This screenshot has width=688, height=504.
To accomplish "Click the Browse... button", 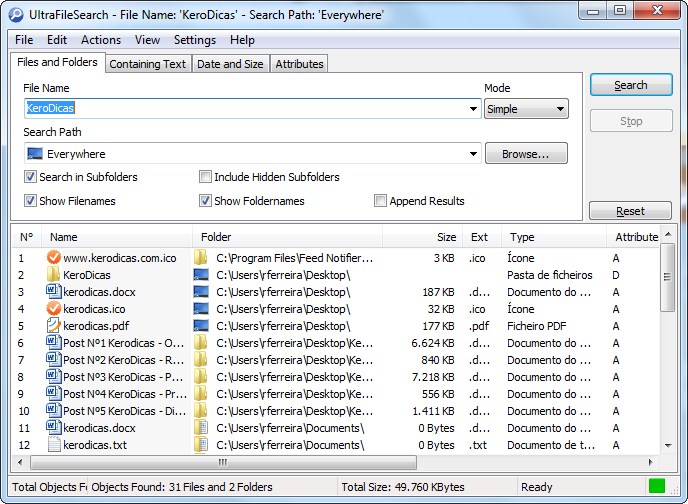I will coord(526,154).
